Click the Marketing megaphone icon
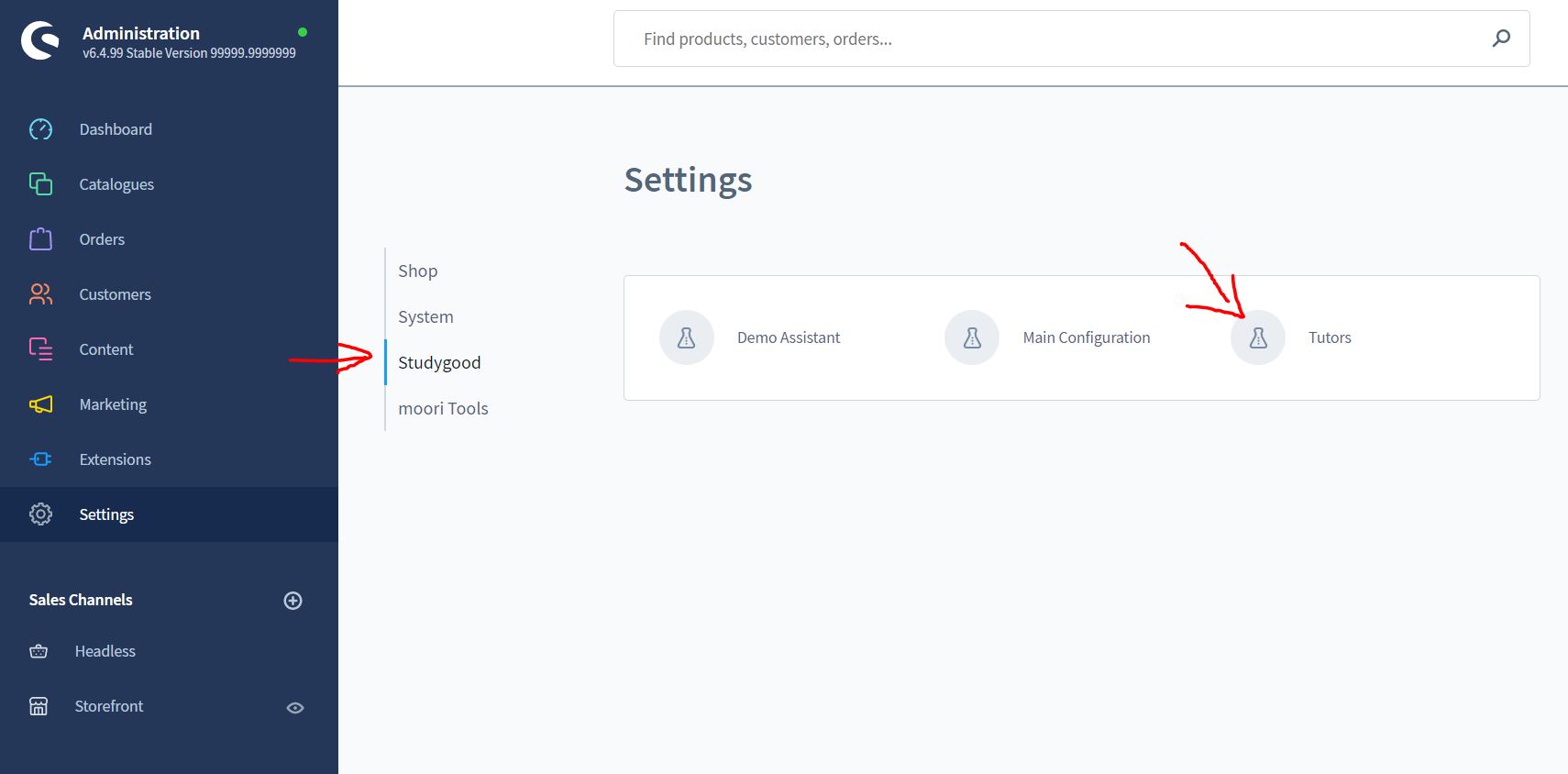Screen dimensions: 1568x774 [x=40, y=404]
